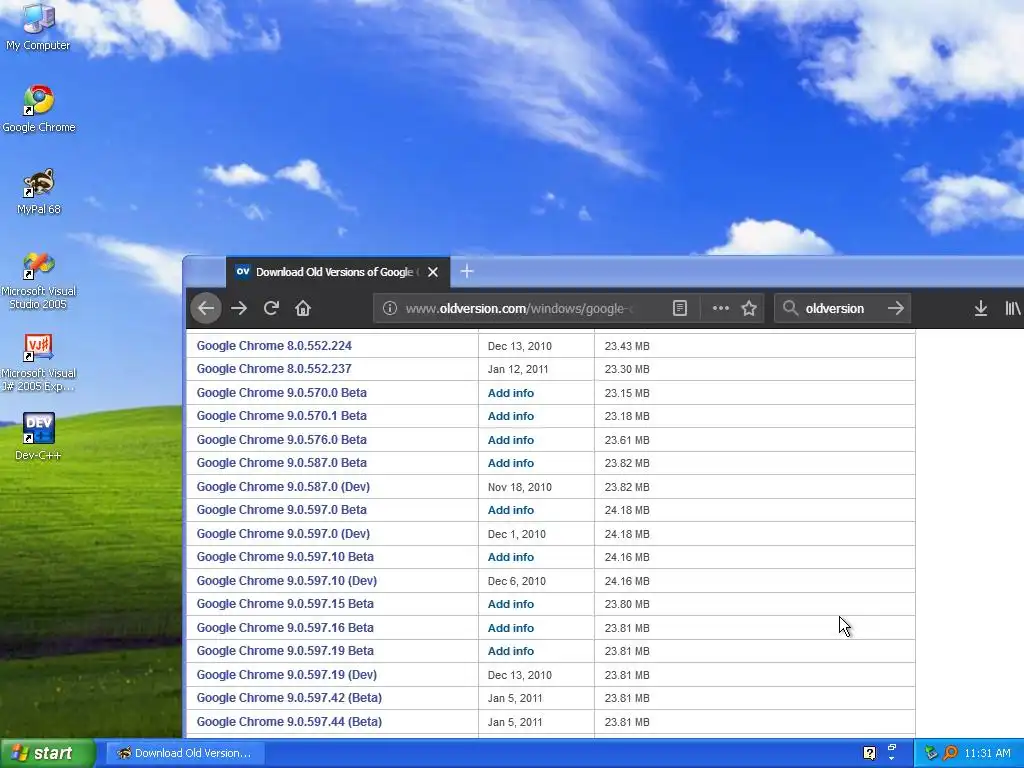Open page actions three-dot menu

720,308
